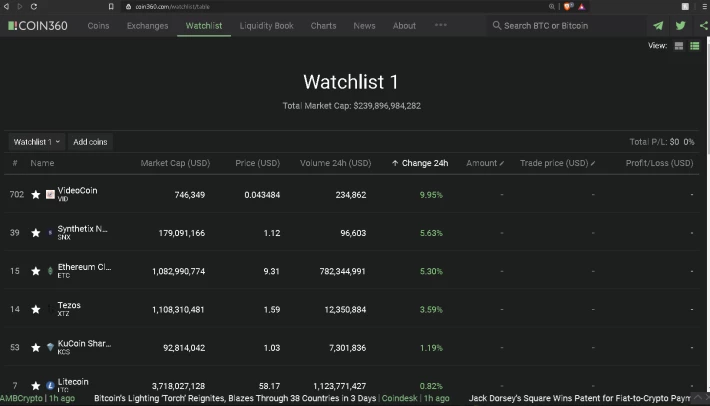710x406 pixels.
Task: Sort by the Name column header
Action: (42, 163)
